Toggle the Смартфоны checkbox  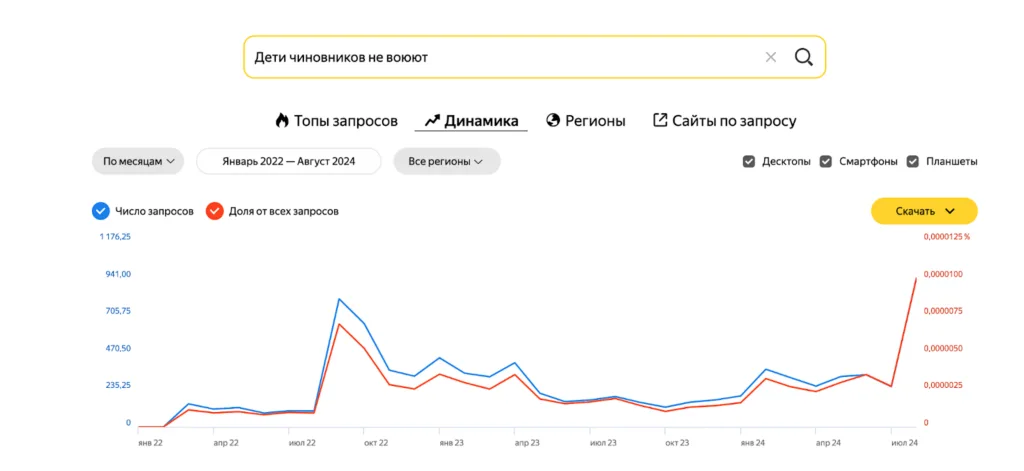(826, 161)
